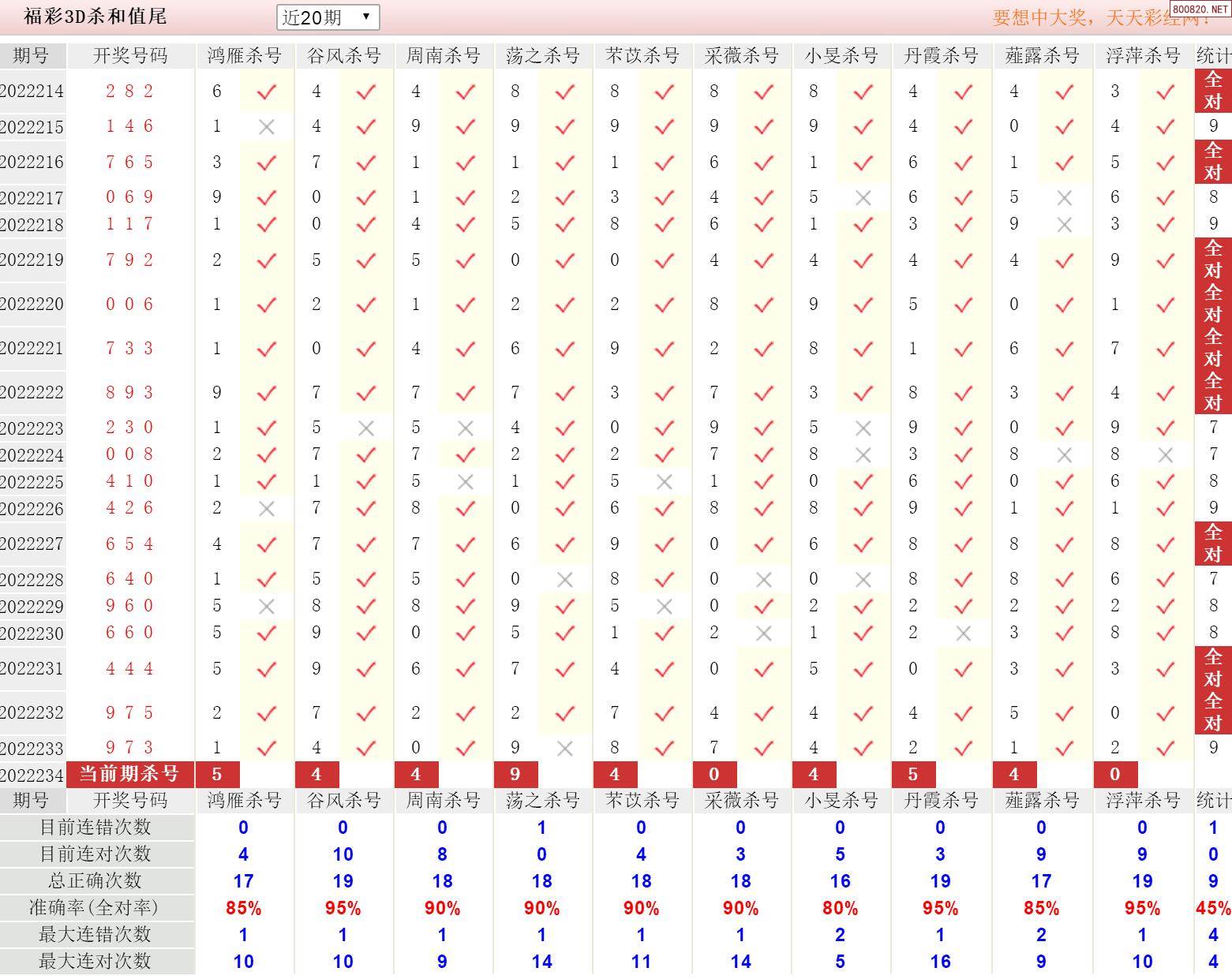Image resolution: width=1232 pixels, height=979 pixels.
Task: Click the 开奖号码 column header at top
Action: pos(130,55)
